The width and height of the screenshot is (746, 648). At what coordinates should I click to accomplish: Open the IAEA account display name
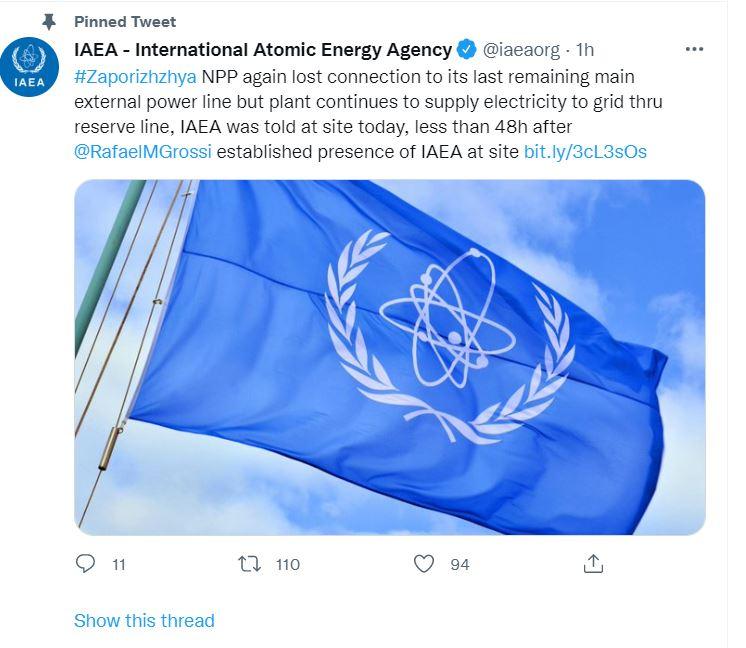pos(263,49)
